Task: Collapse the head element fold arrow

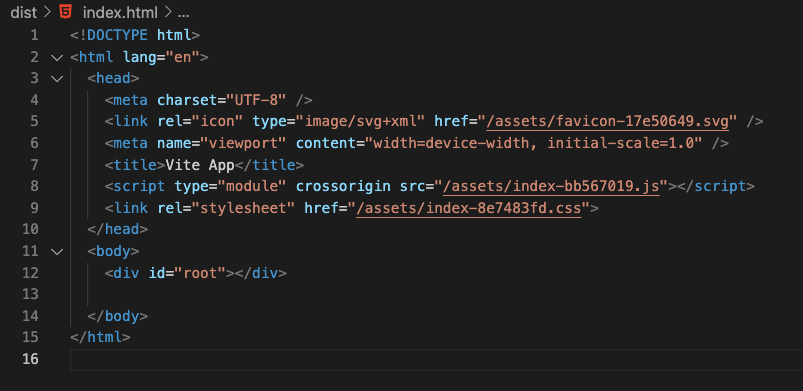Action: (57, 79)
